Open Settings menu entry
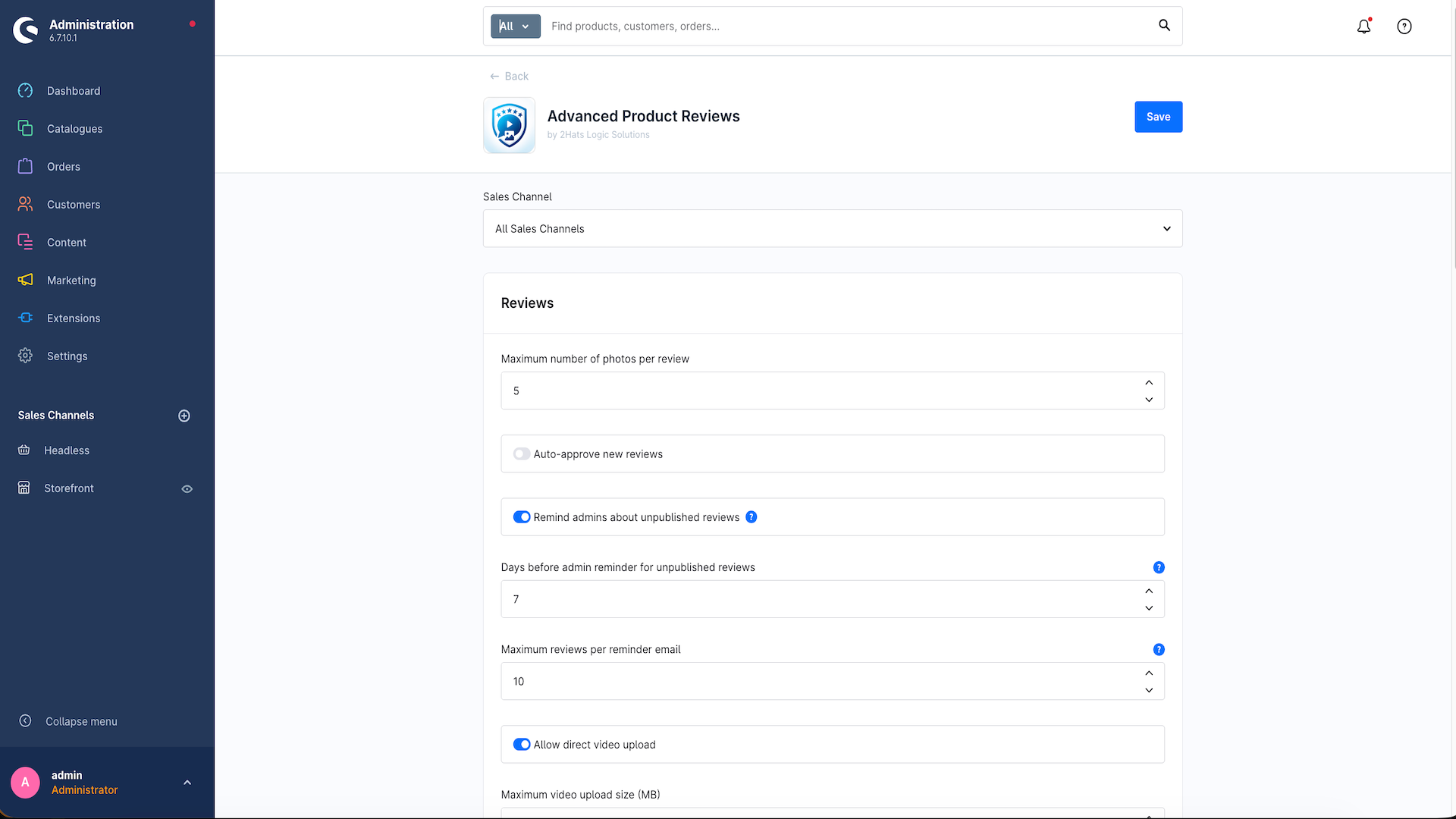This screenshot has height=819, width=1456. tap(67, 356)
